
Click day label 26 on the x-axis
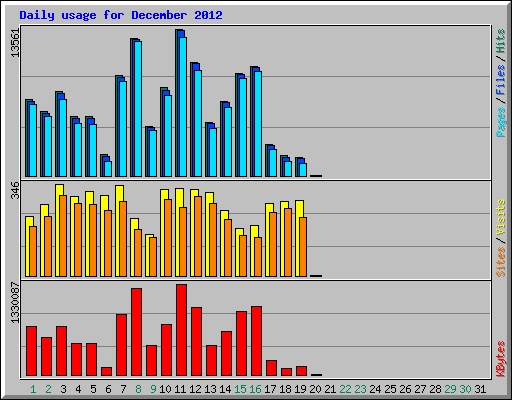coord(405,389)
